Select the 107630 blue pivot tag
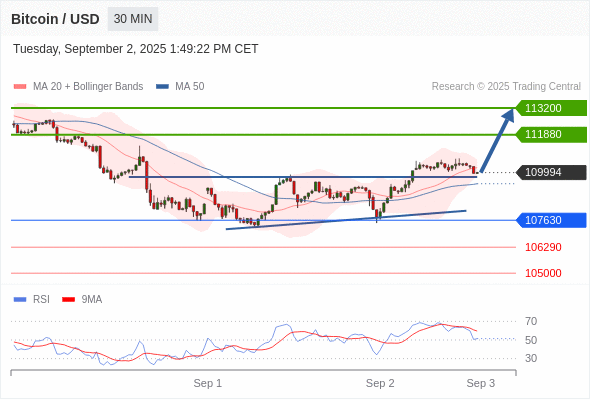 pos(551,220)
